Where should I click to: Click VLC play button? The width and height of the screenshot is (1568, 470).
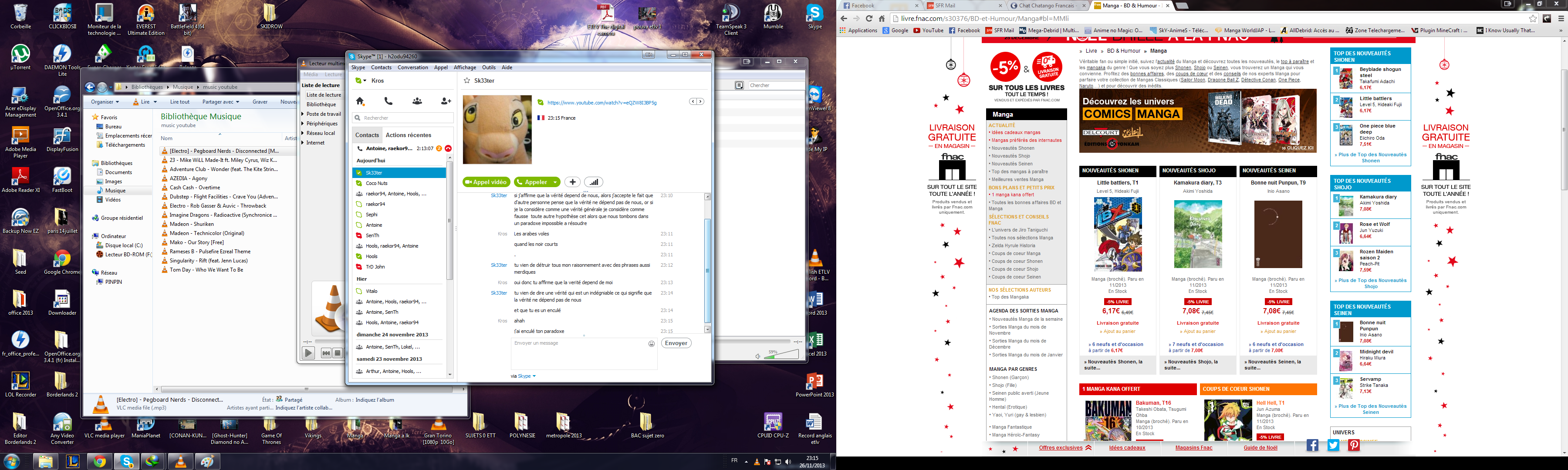point(309,352)
